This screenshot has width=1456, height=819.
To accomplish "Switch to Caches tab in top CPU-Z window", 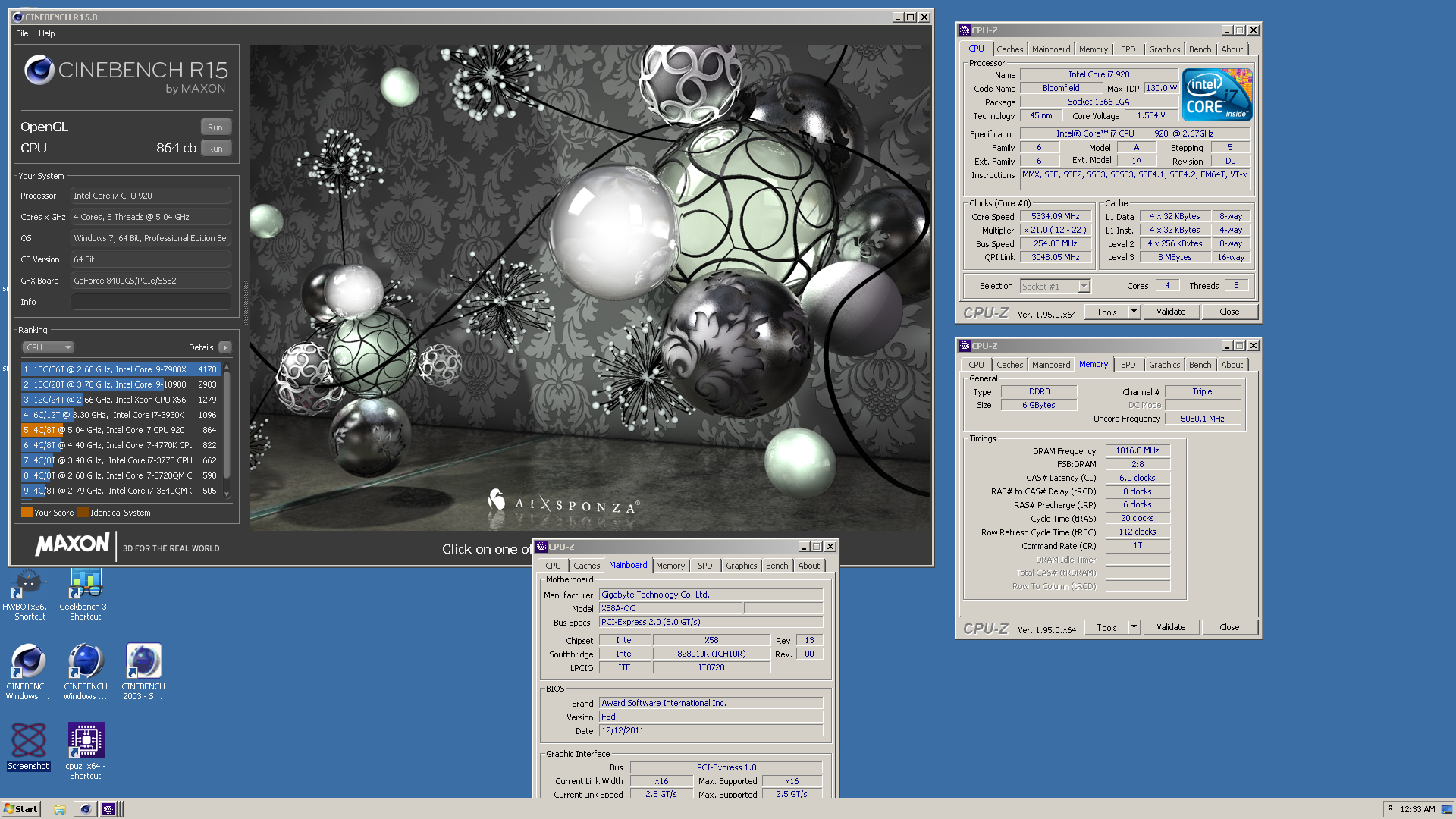I will pos(1009,49).
